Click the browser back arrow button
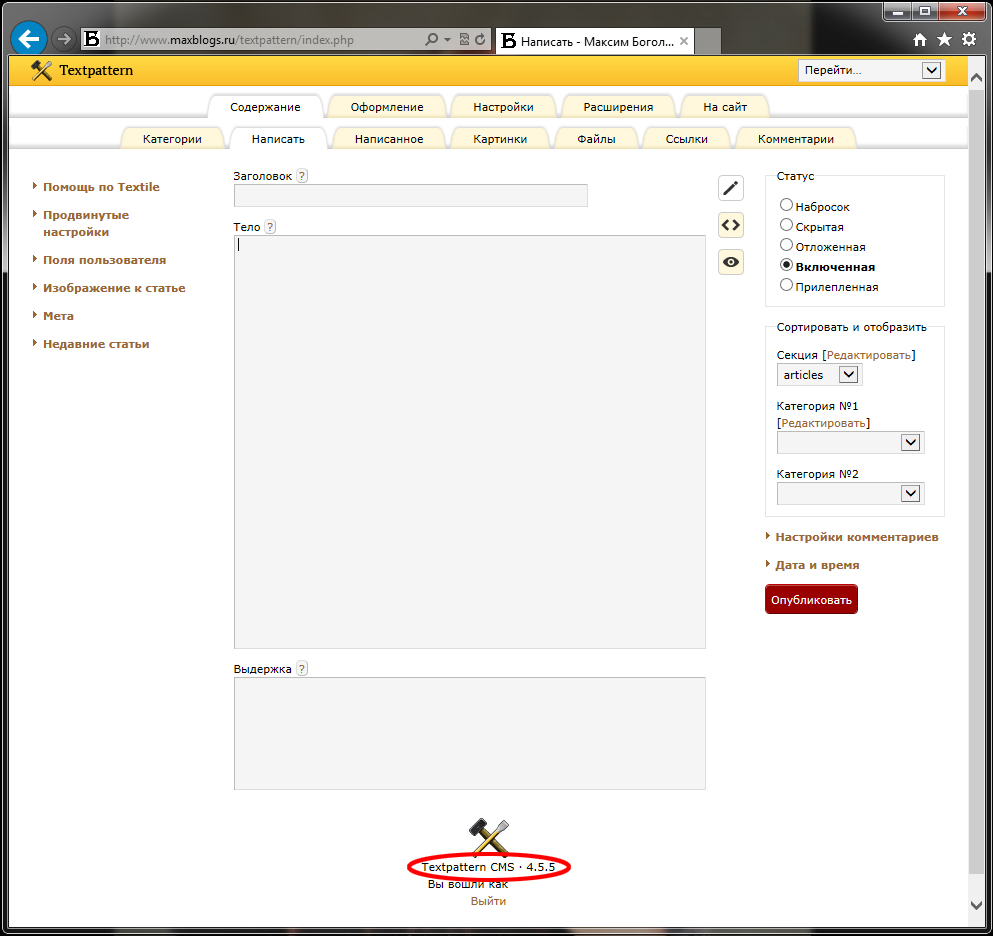Image resolution: width=993 pixels, height=936 pixels. tap(28, 39)
